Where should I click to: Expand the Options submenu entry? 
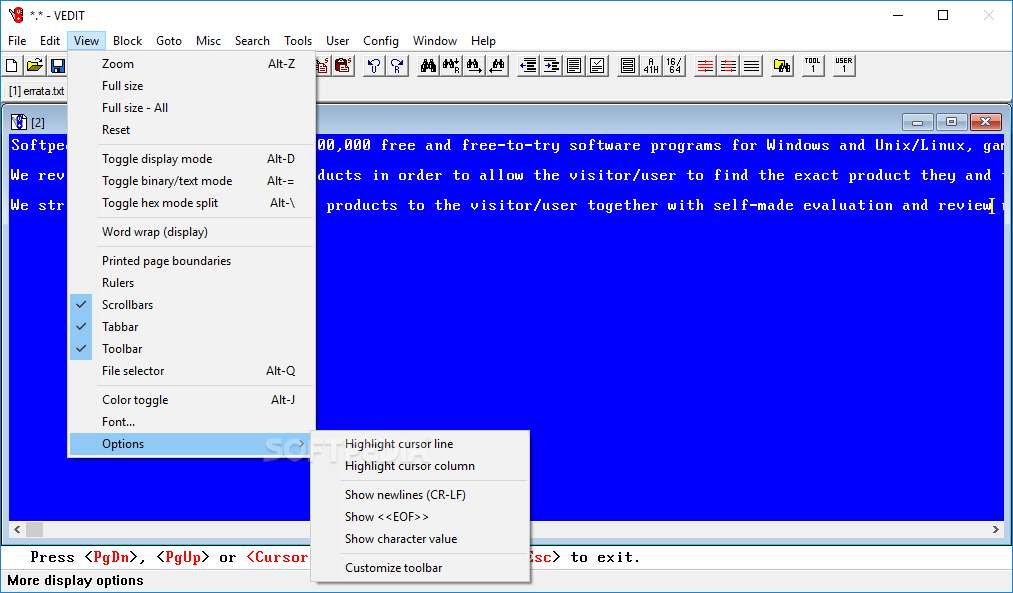coord(192,444)
